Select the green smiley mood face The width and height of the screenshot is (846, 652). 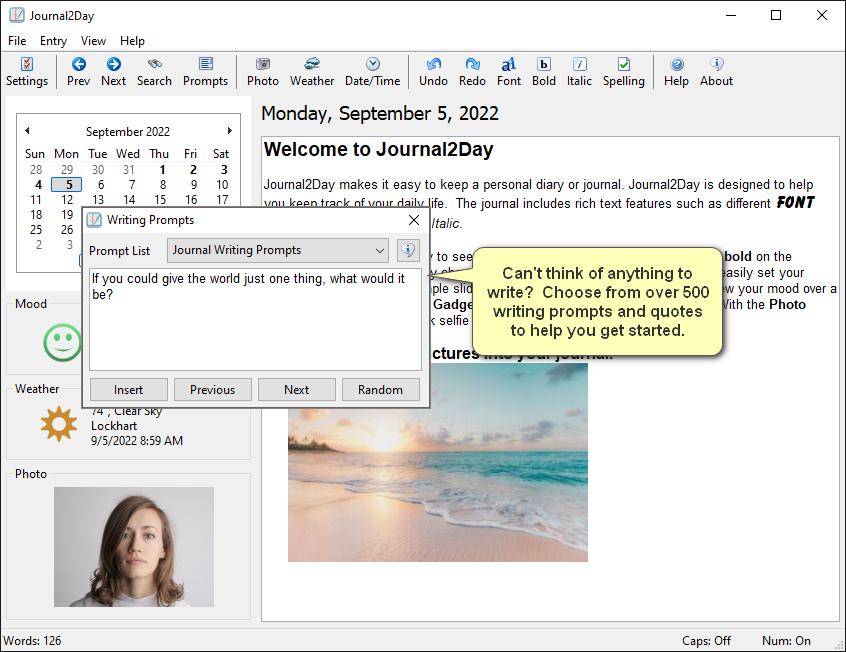pos(63,342)
